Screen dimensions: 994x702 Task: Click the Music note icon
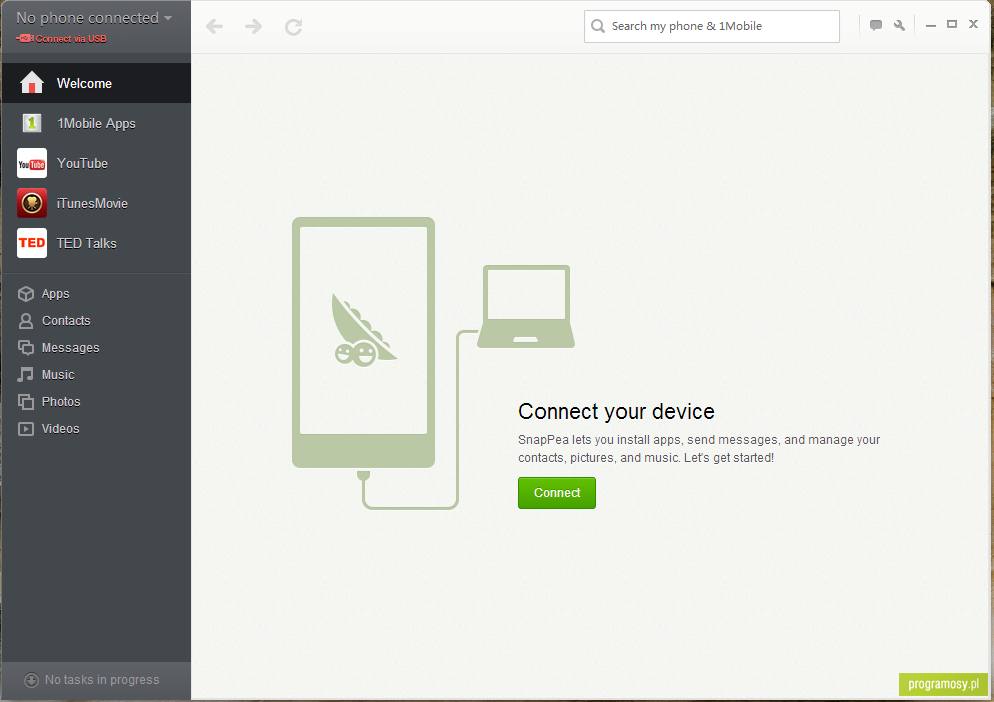tap(25, 374)
